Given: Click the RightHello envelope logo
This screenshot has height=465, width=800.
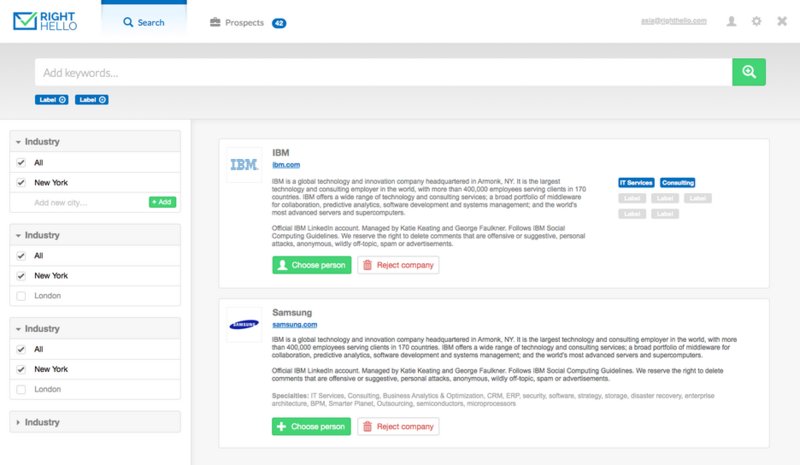Looking at the screenshot, I should 45,21.
